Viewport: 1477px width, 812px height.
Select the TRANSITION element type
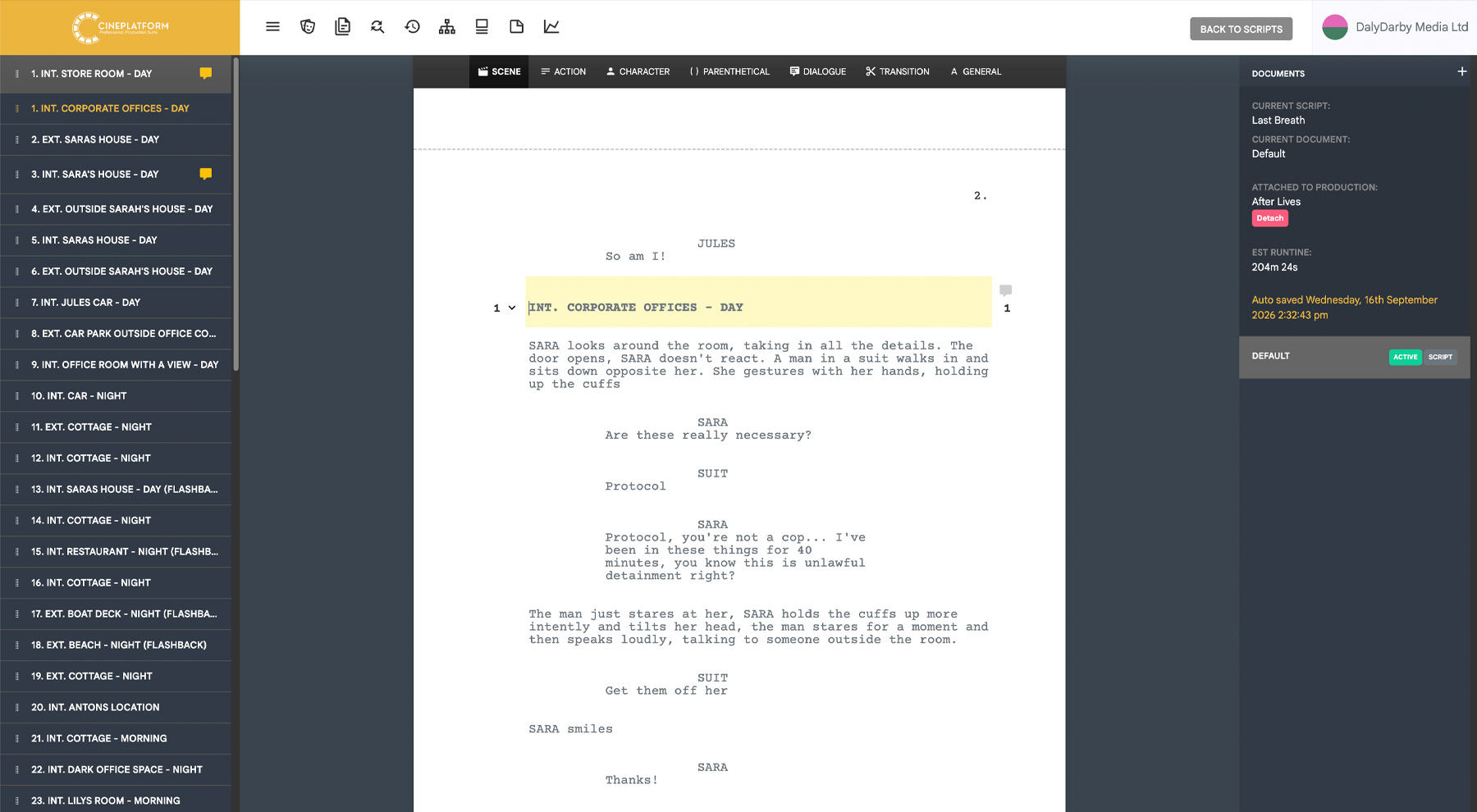(897, 71)
